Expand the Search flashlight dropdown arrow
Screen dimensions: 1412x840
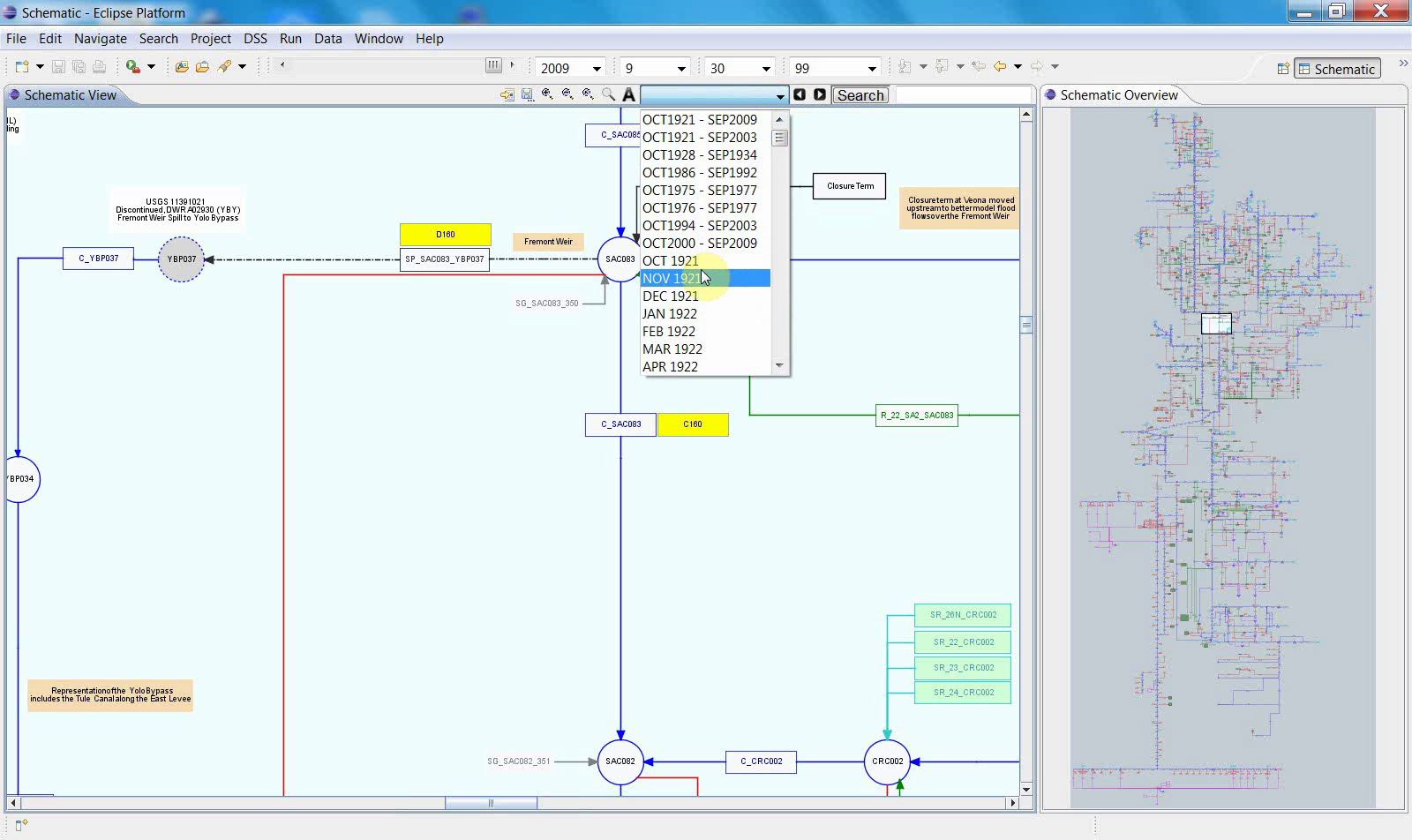[x=242, y=67]
